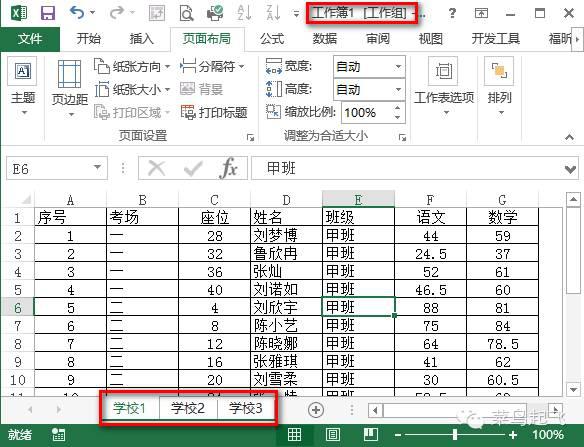Open Print Preview magnifier icon
584x447 pixels.
tap(186, 13)
